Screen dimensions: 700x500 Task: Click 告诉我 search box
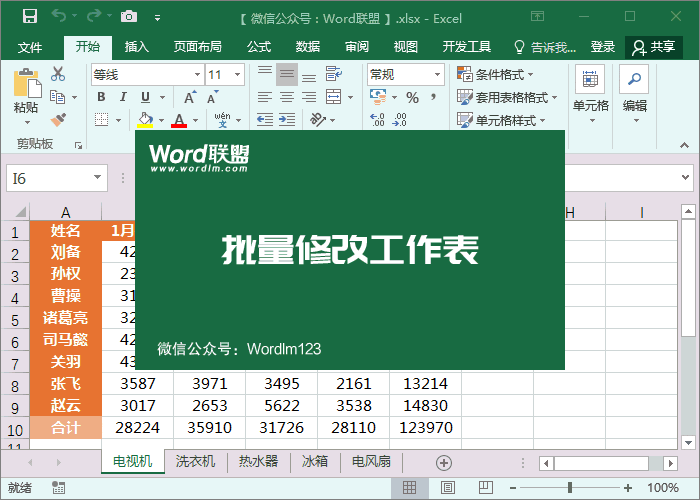pyautogui.click(x=545, y=47)
